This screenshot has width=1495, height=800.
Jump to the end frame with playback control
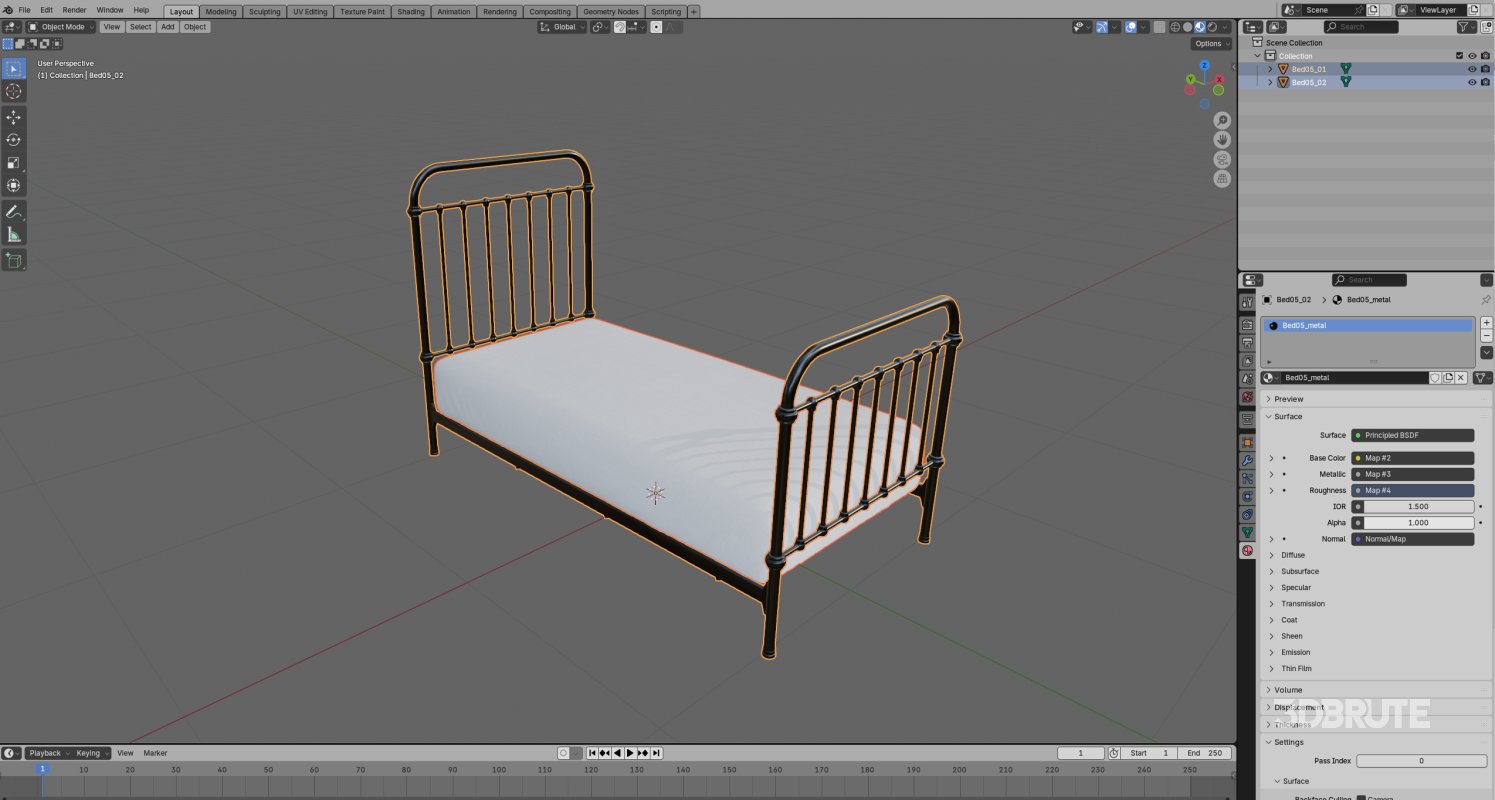pos(658,753)
